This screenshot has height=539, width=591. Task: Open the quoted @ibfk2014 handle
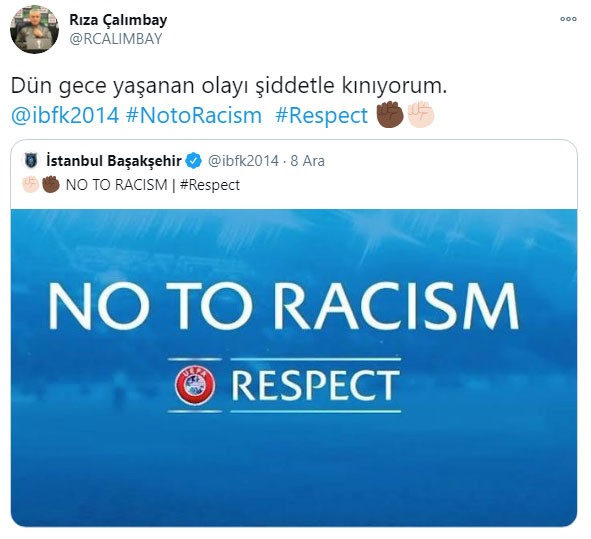click(243, 161)
